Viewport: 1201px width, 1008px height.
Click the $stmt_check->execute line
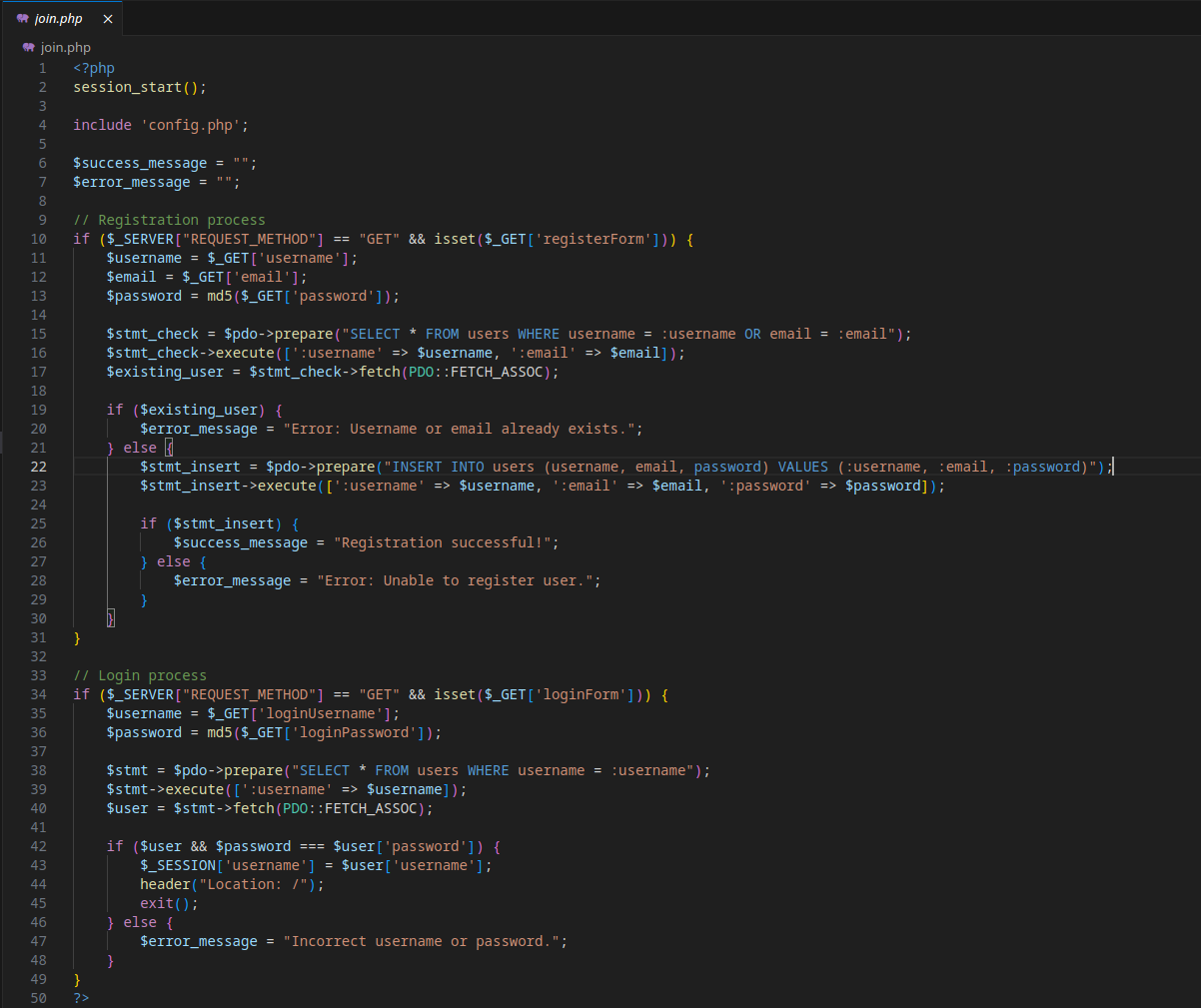pos(396,353)
